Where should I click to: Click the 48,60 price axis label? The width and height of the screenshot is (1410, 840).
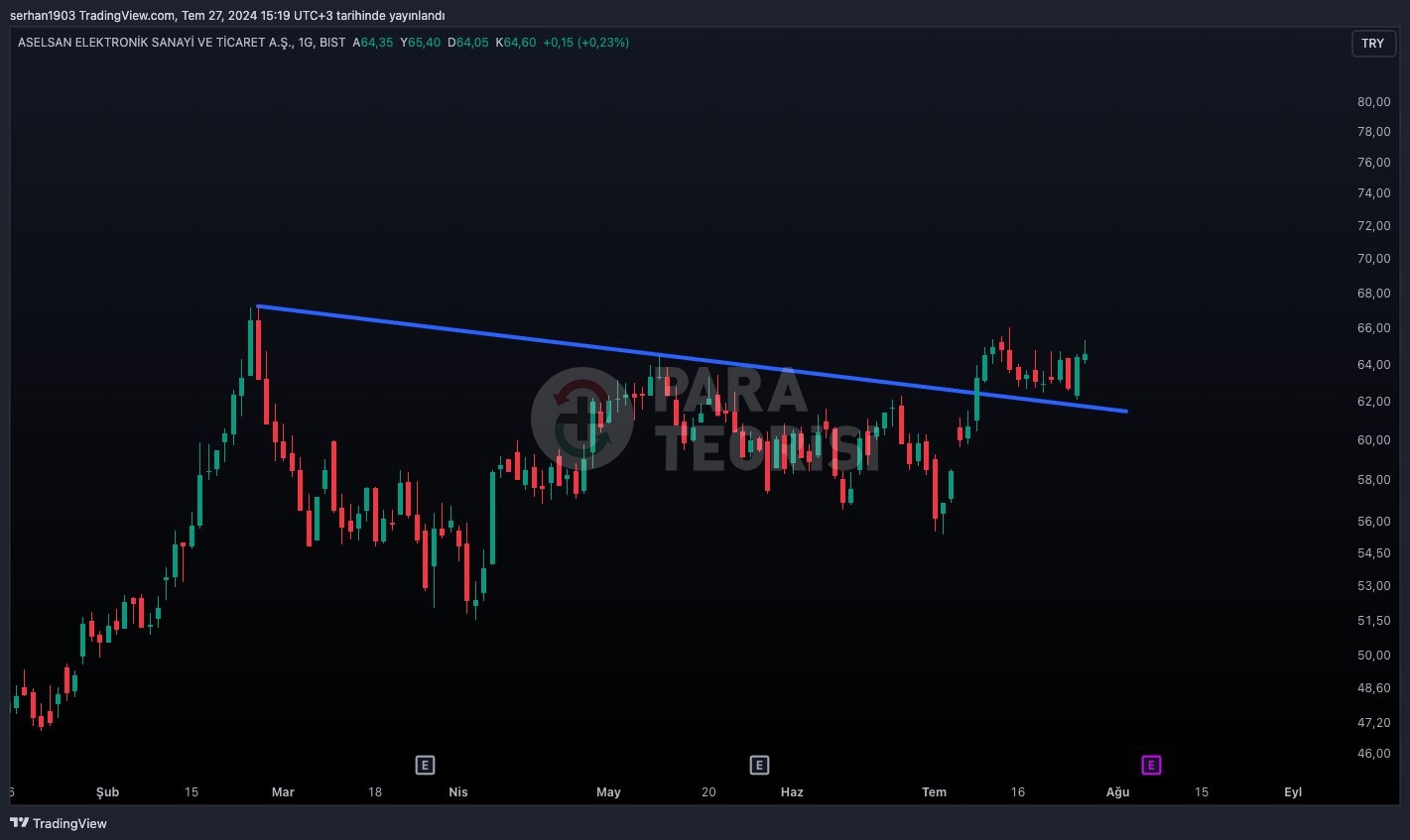tap(1373, 688)
